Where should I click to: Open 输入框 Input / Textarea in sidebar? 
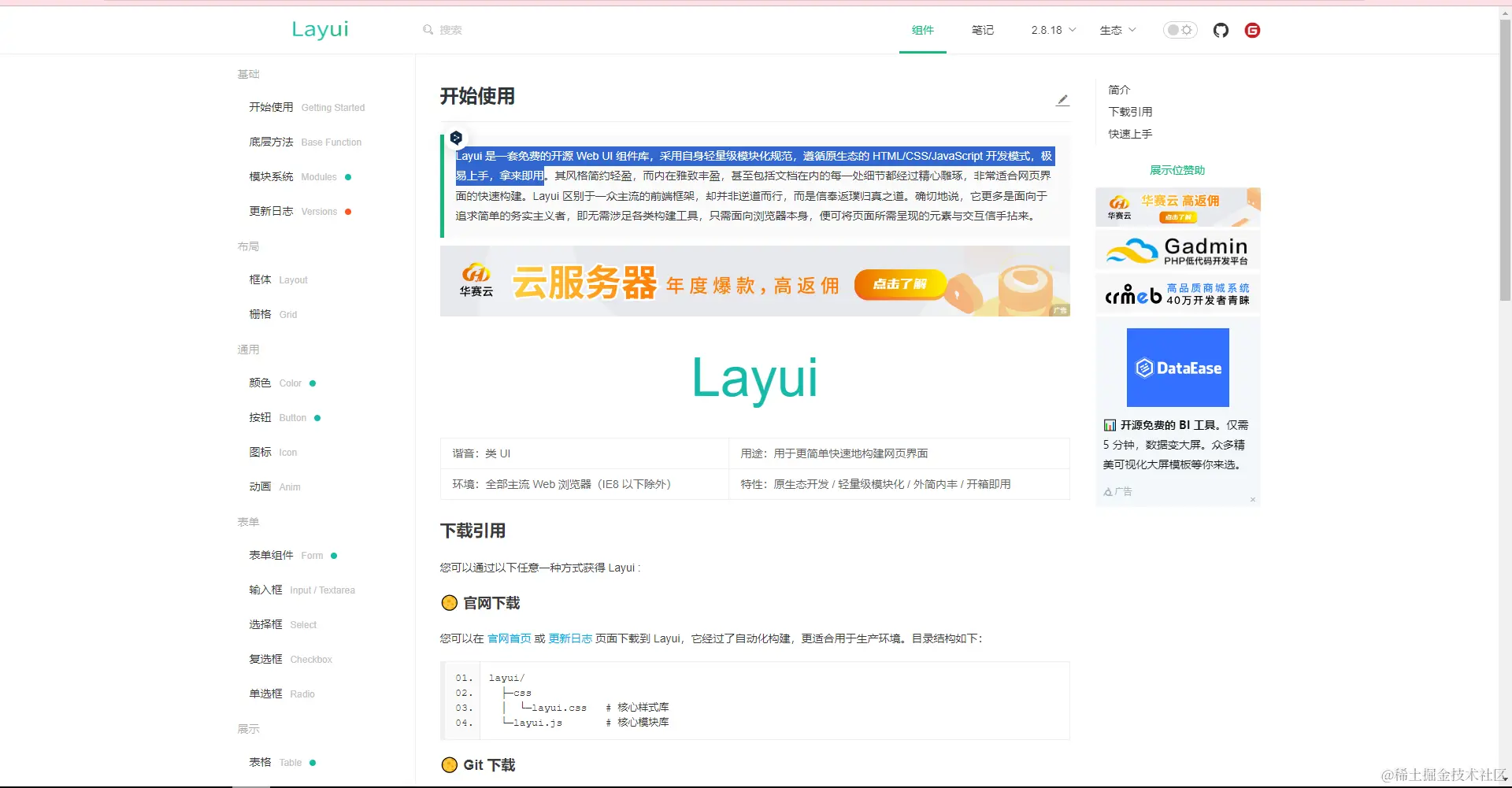click(302, 590)
